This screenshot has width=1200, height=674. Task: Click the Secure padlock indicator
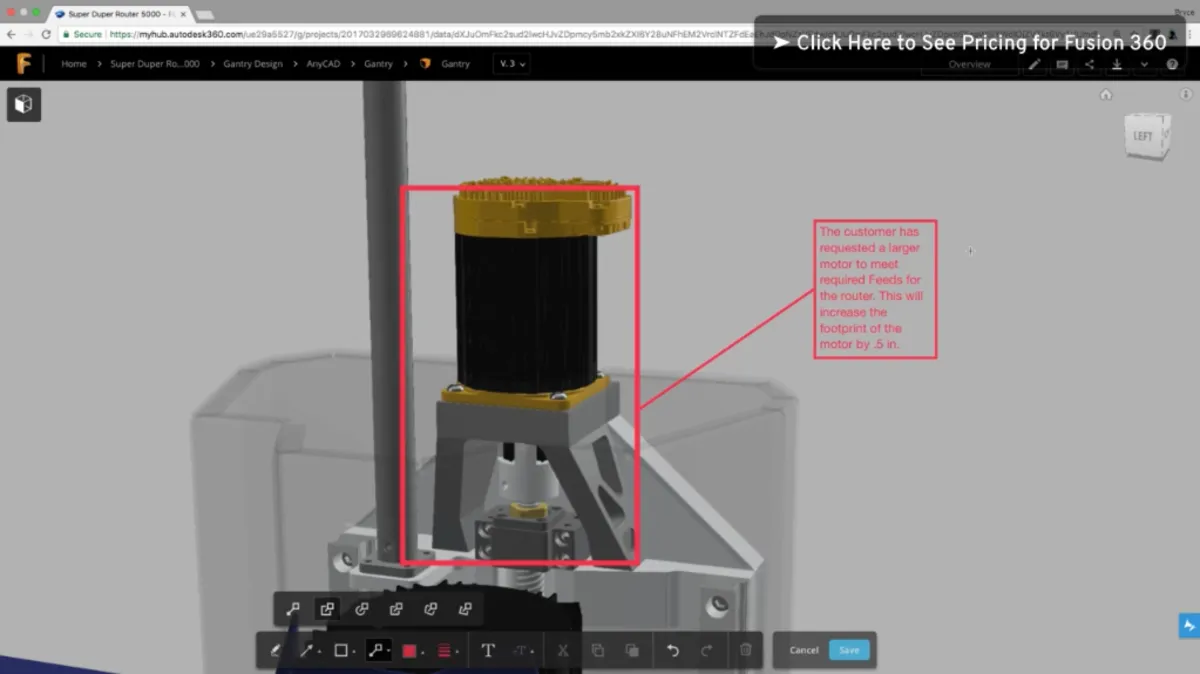pos(82,34)
